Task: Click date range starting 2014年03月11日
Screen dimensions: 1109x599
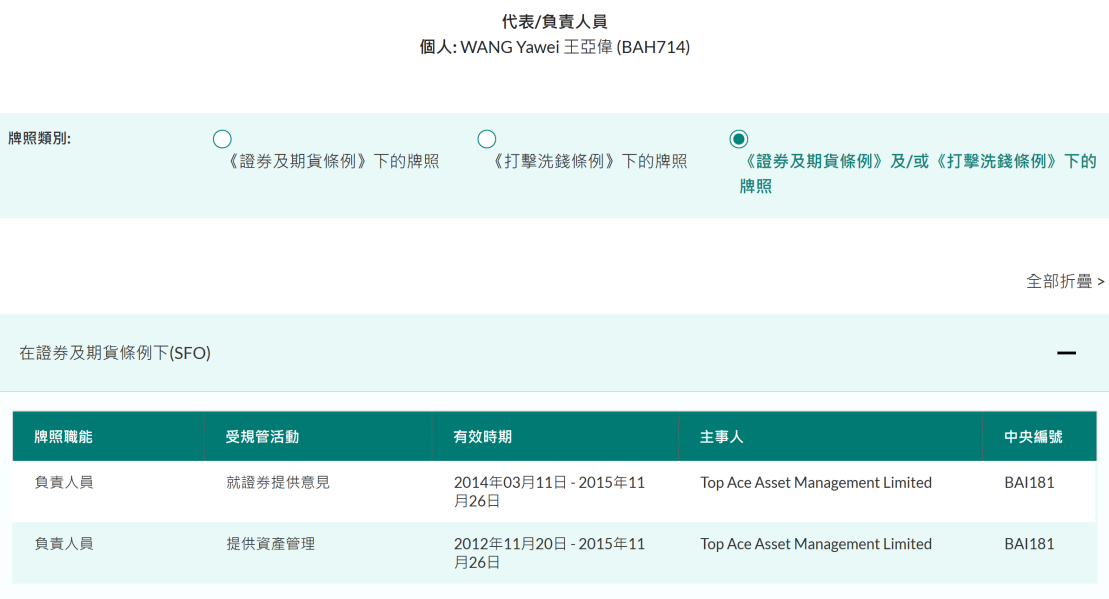Action: pos(550,492)
